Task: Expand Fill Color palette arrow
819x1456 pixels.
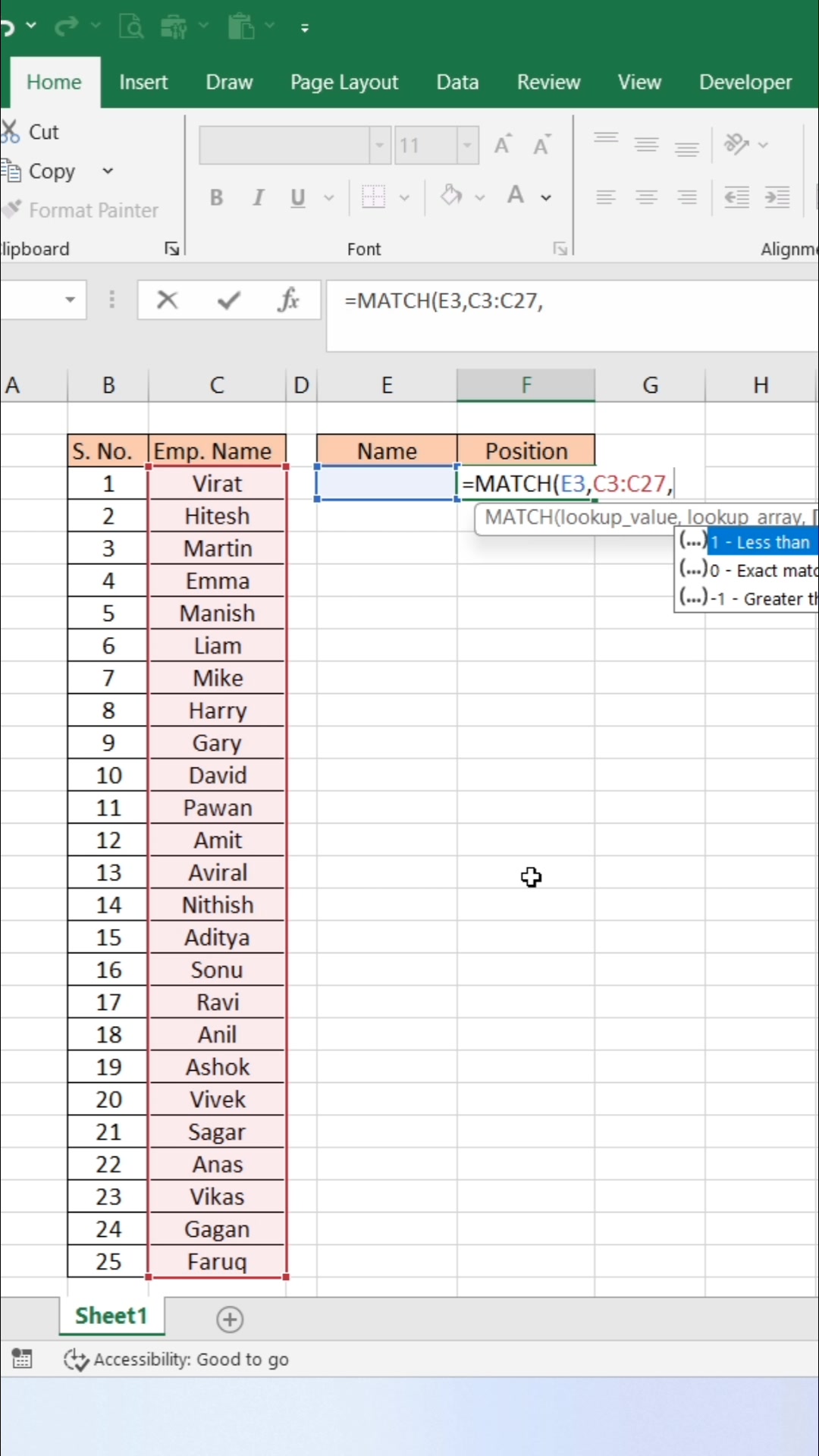Action: coord(480,198)
